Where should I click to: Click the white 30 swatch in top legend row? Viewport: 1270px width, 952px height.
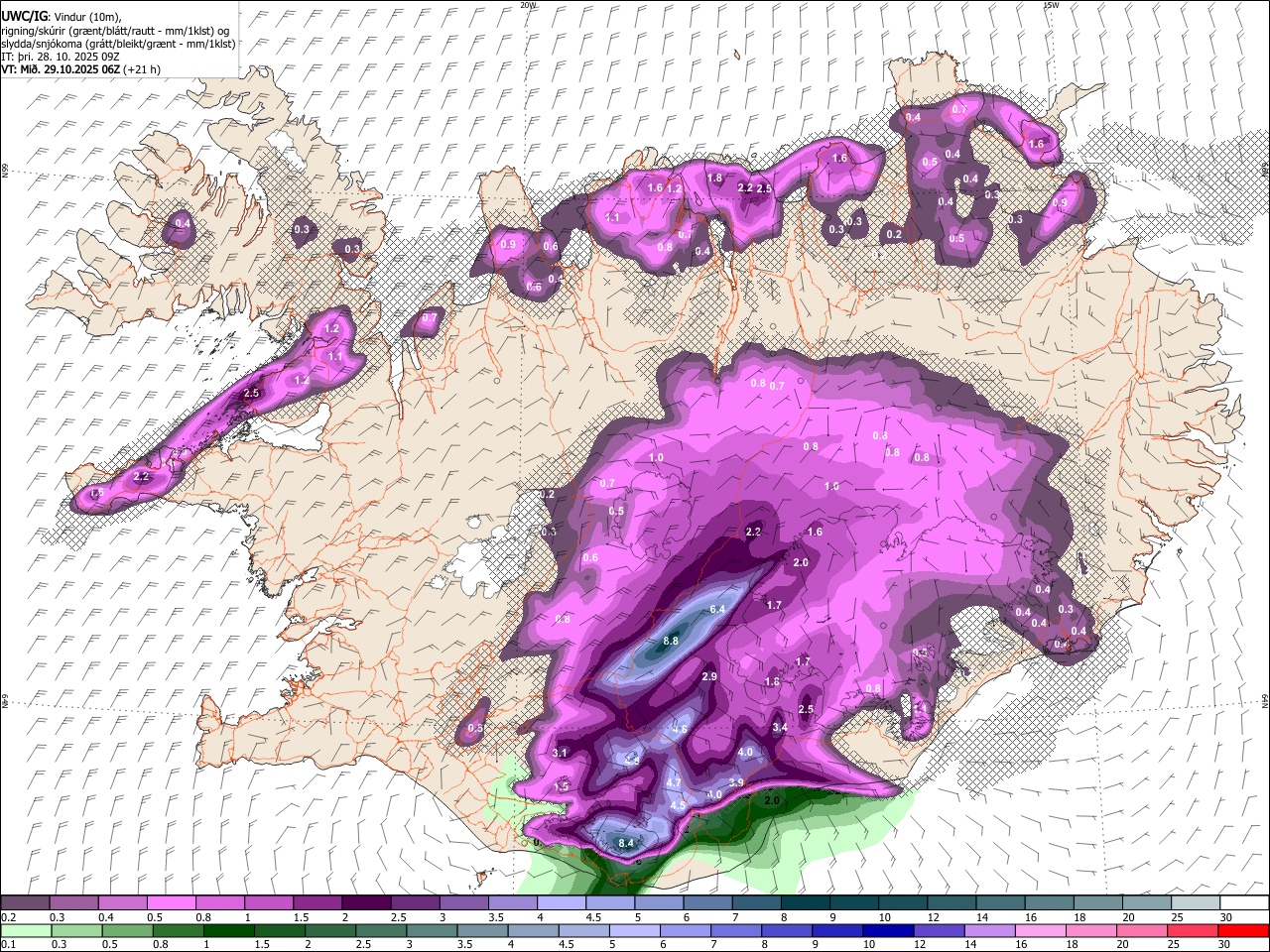pyautogui.click(x=1242, y=902)
